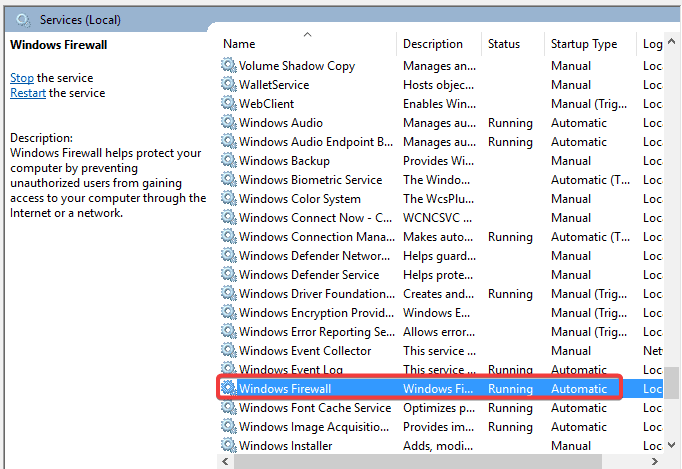
Task: Click the Windows Font Cache Service gear icon
Action: tap(228, 407)
